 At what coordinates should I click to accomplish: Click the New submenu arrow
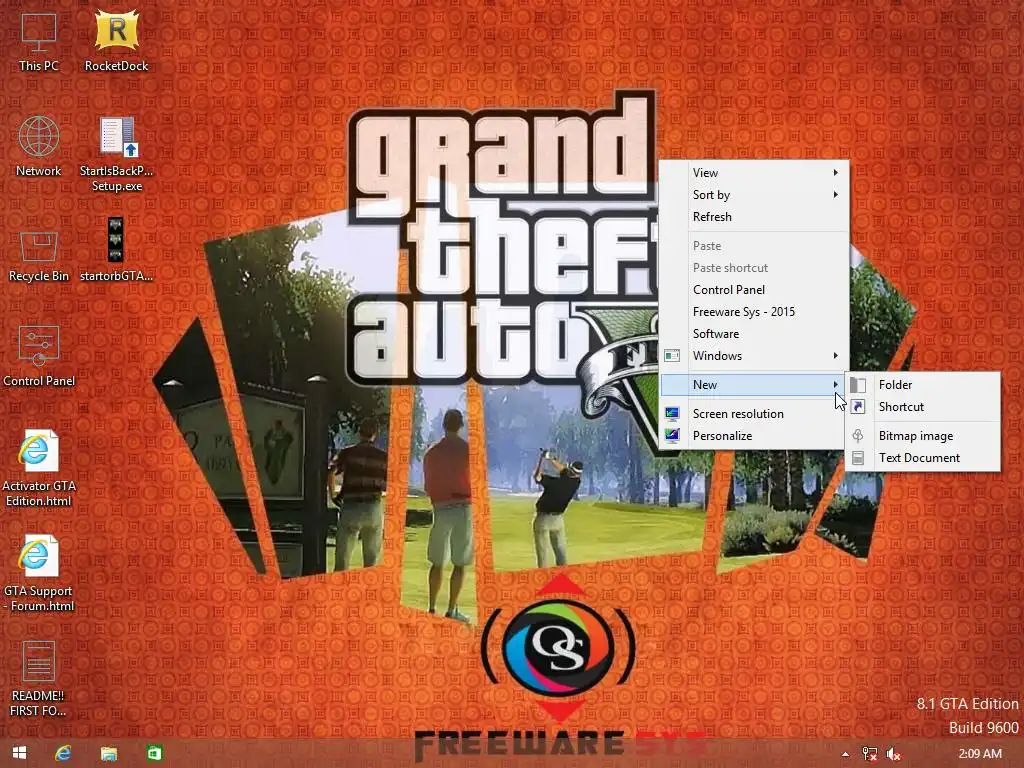[835, 385]
